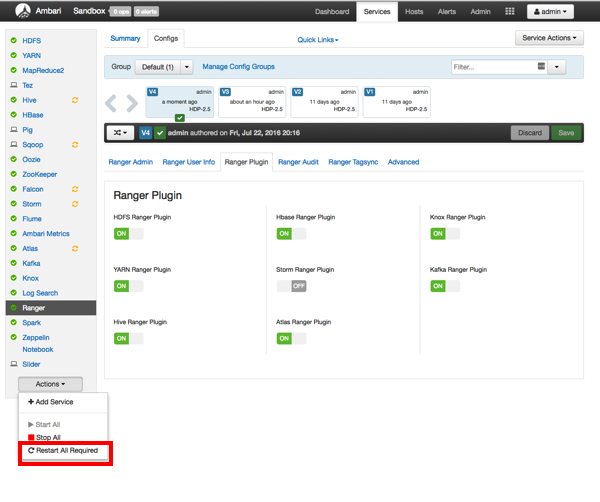Expand the Quick Links menu
Screen dimensions: 600x502
pos(318,40)
